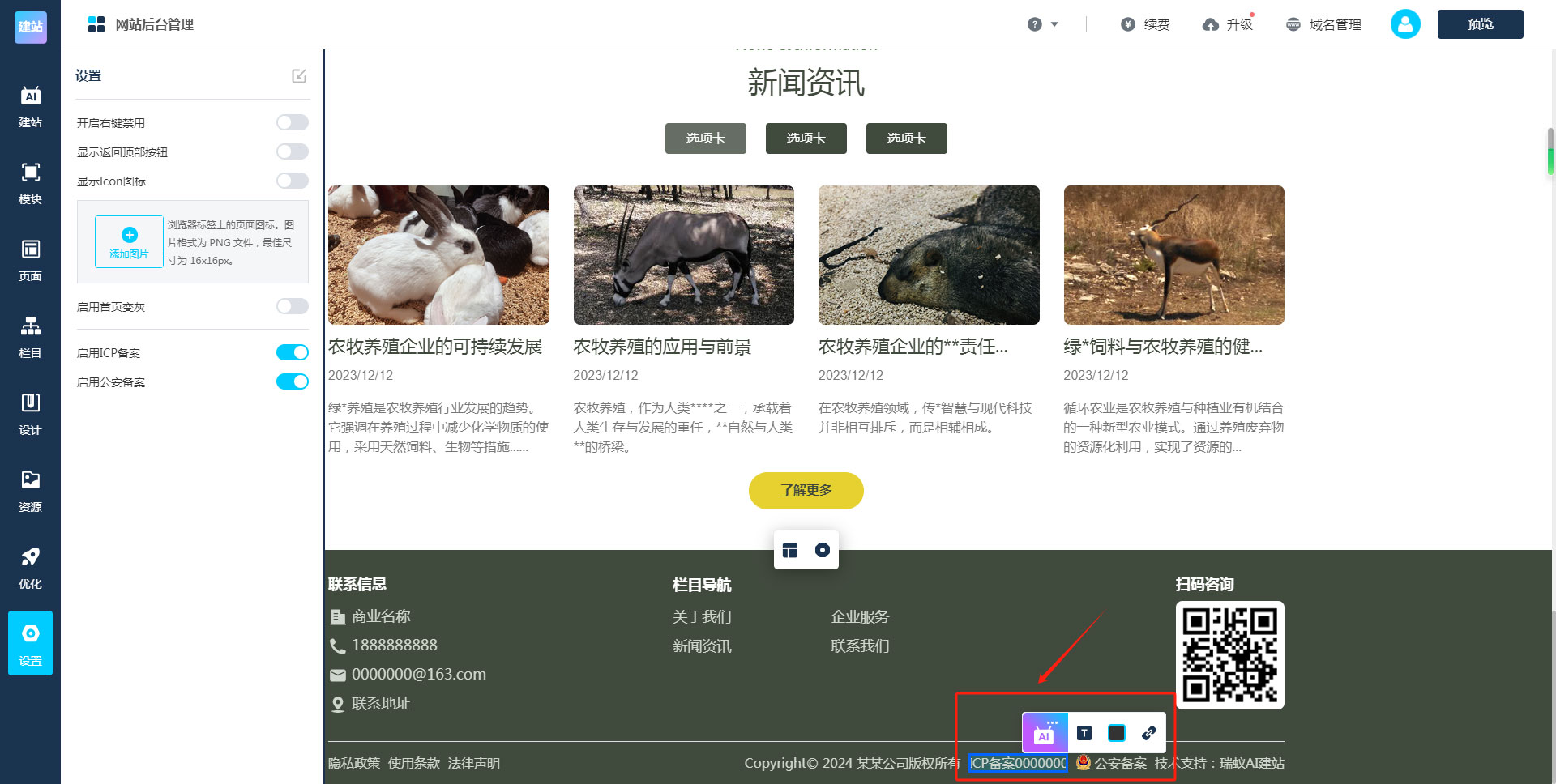Click 使用条款 footer link
This screenshot has width=1556, height=784.
(x=414, y=763)
